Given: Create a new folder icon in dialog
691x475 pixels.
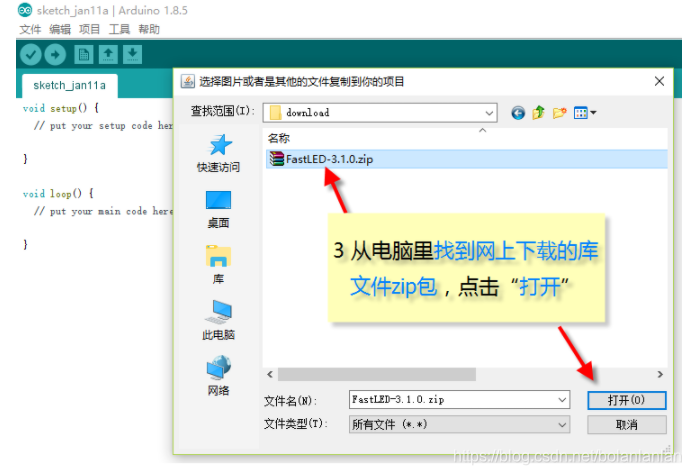Looking at the screenshot, I should 559,113.
